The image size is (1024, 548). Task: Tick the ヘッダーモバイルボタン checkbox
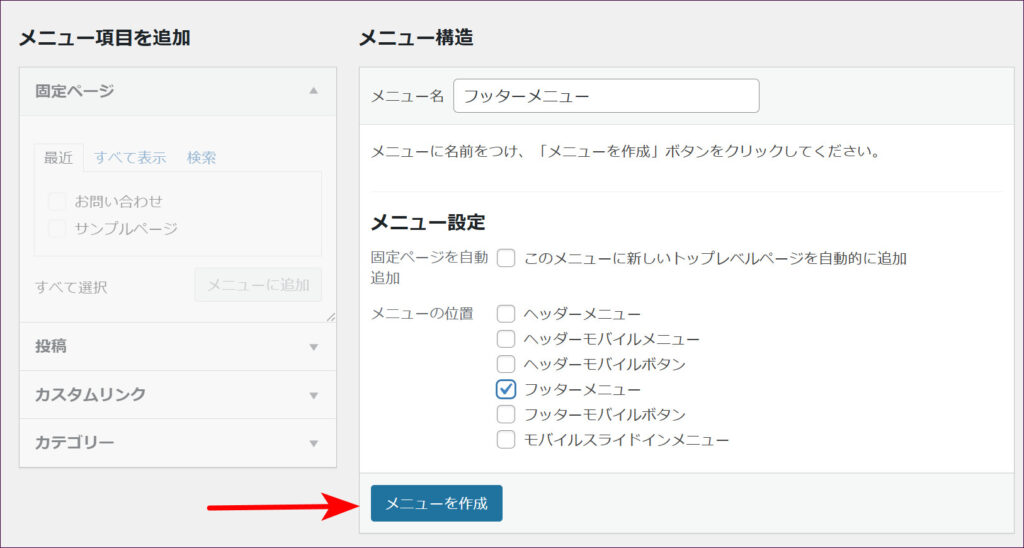[x=506, y=364]
